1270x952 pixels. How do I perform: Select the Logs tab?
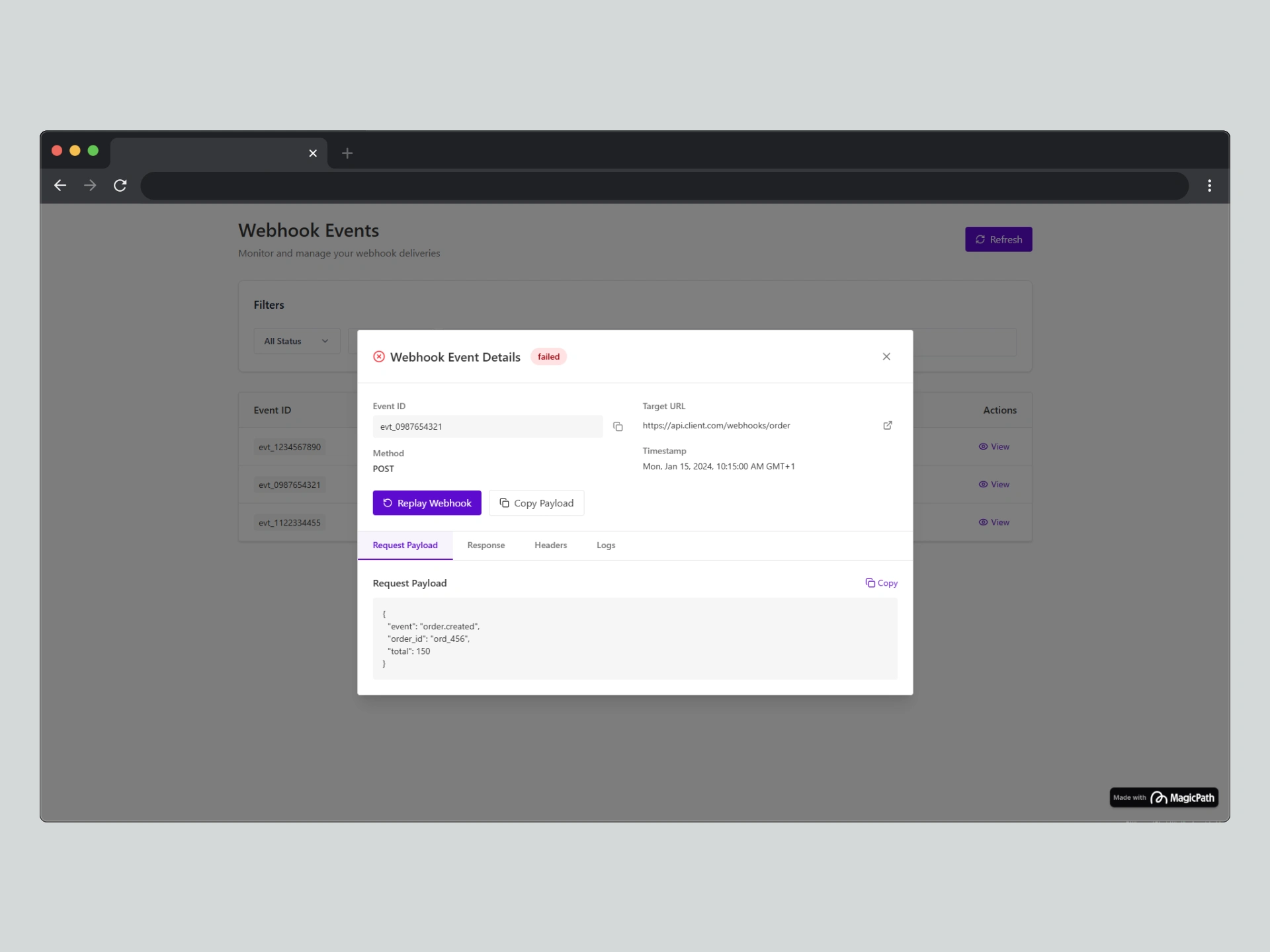pyautogui.click(x=605, y=545)
